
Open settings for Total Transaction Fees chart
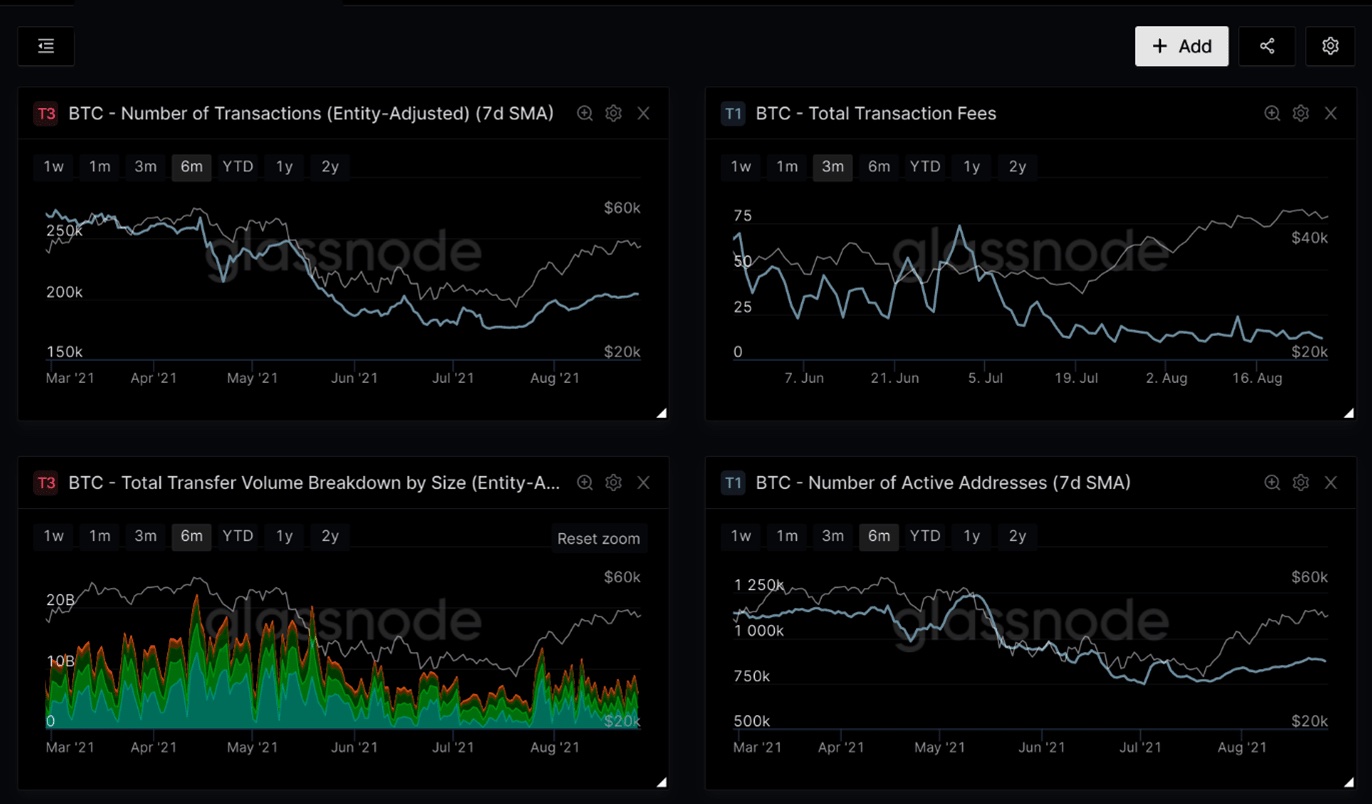[x=1300, y=114]
